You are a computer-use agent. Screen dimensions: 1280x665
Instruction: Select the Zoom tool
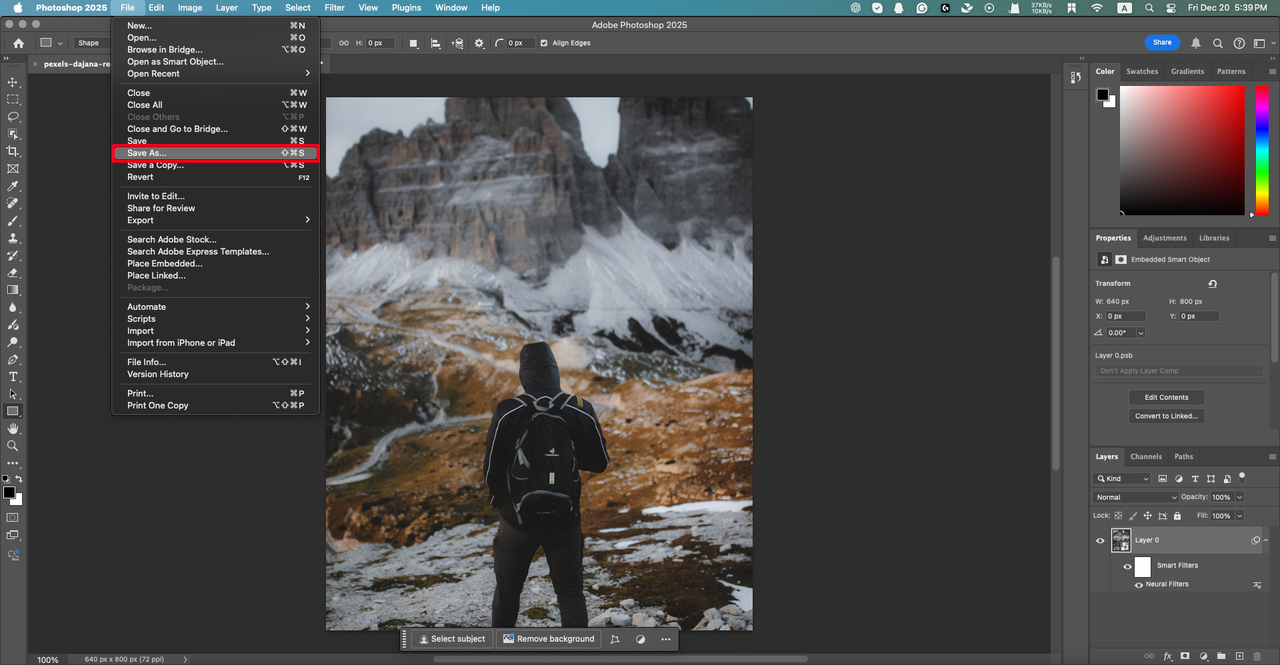tap(13, 446)
